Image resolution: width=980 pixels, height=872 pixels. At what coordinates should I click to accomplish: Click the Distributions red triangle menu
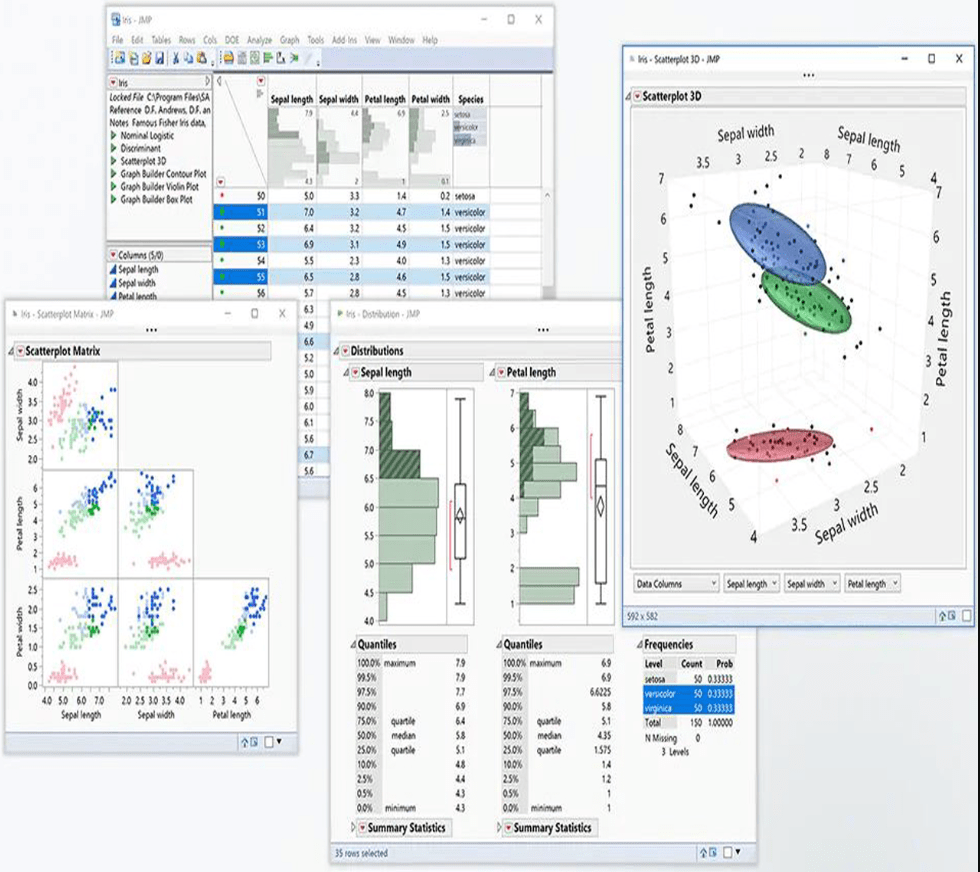click(x=343, y=351)
